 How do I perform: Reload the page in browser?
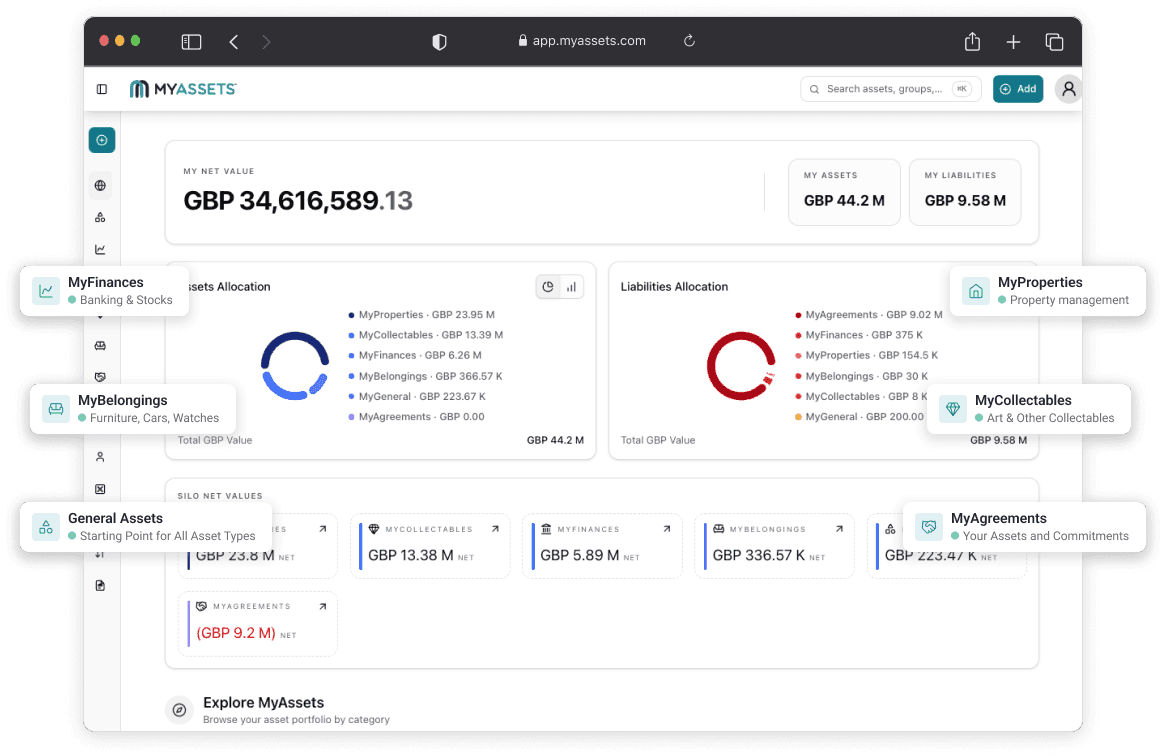(x=689, y=41)
